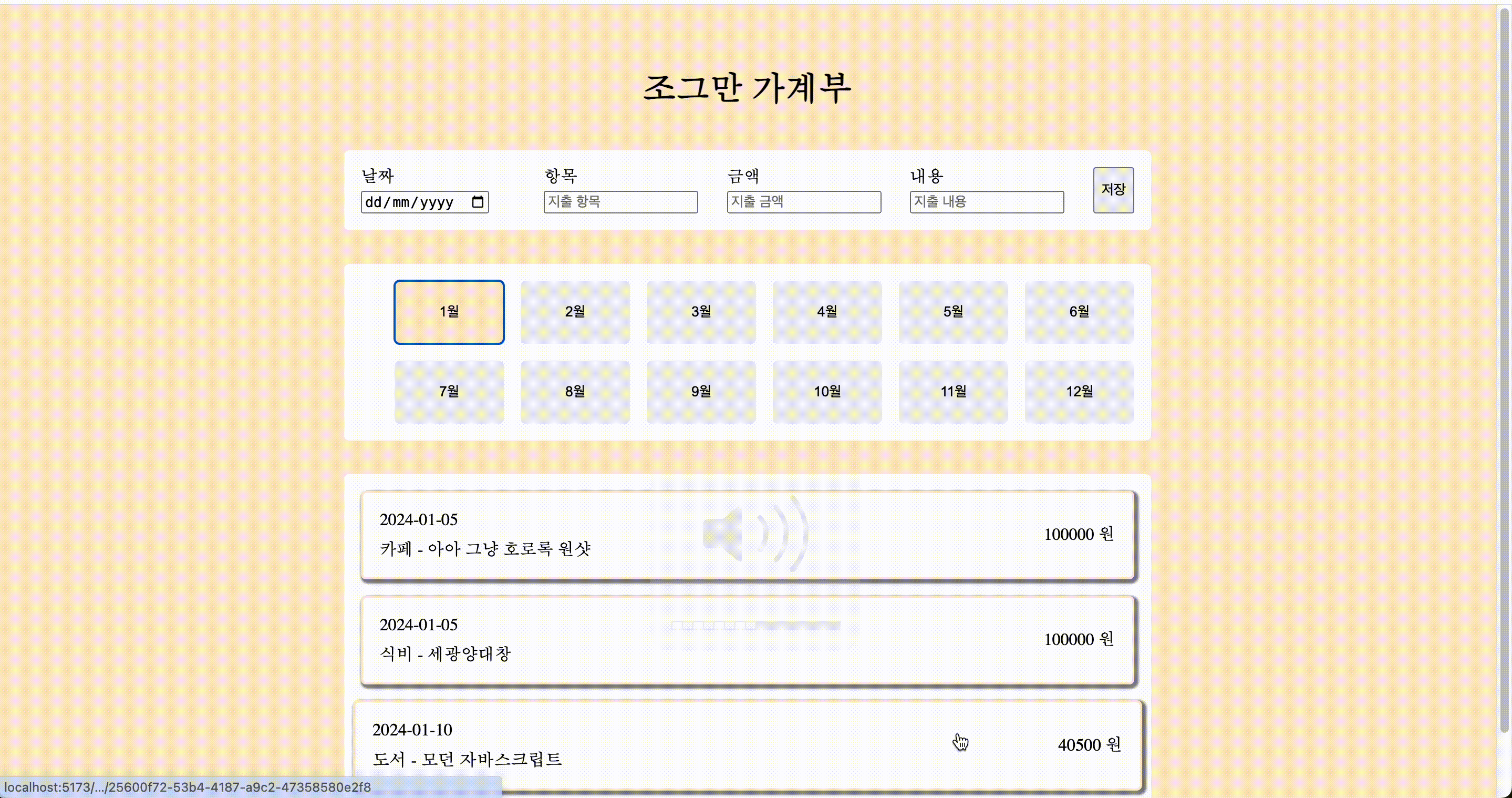The height and width of the screenshot is (798, 1512).
Task: Open the date picker calendar icon
Action: pos(478,202)
